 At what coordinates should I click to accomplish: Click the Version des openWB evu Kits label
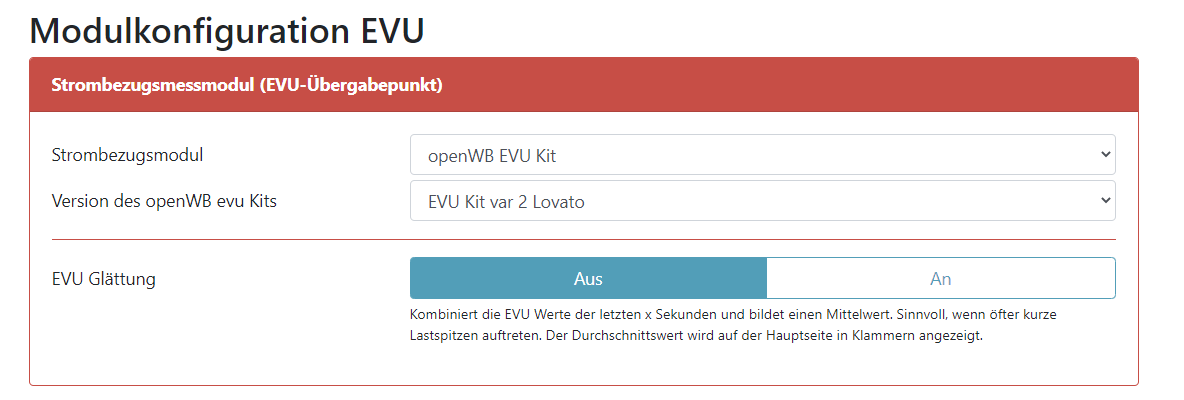click(164, 201)
